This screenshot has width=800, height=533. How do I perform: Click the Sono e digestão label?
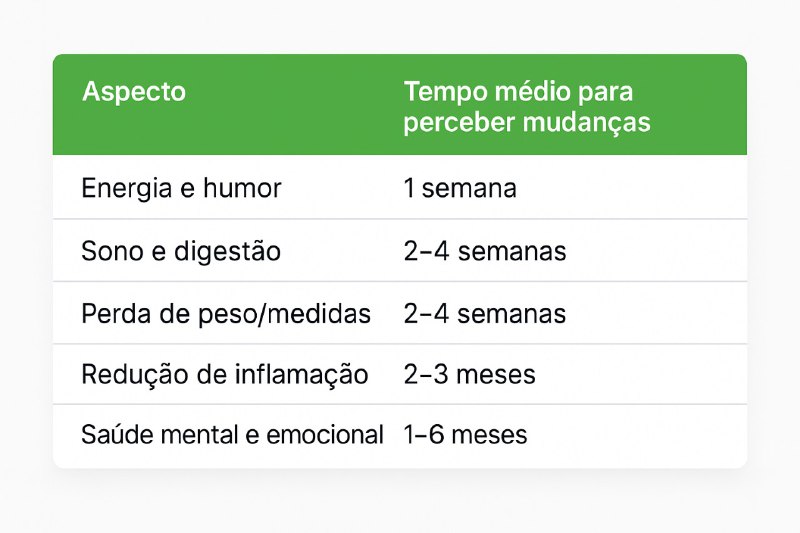[181, 251]
